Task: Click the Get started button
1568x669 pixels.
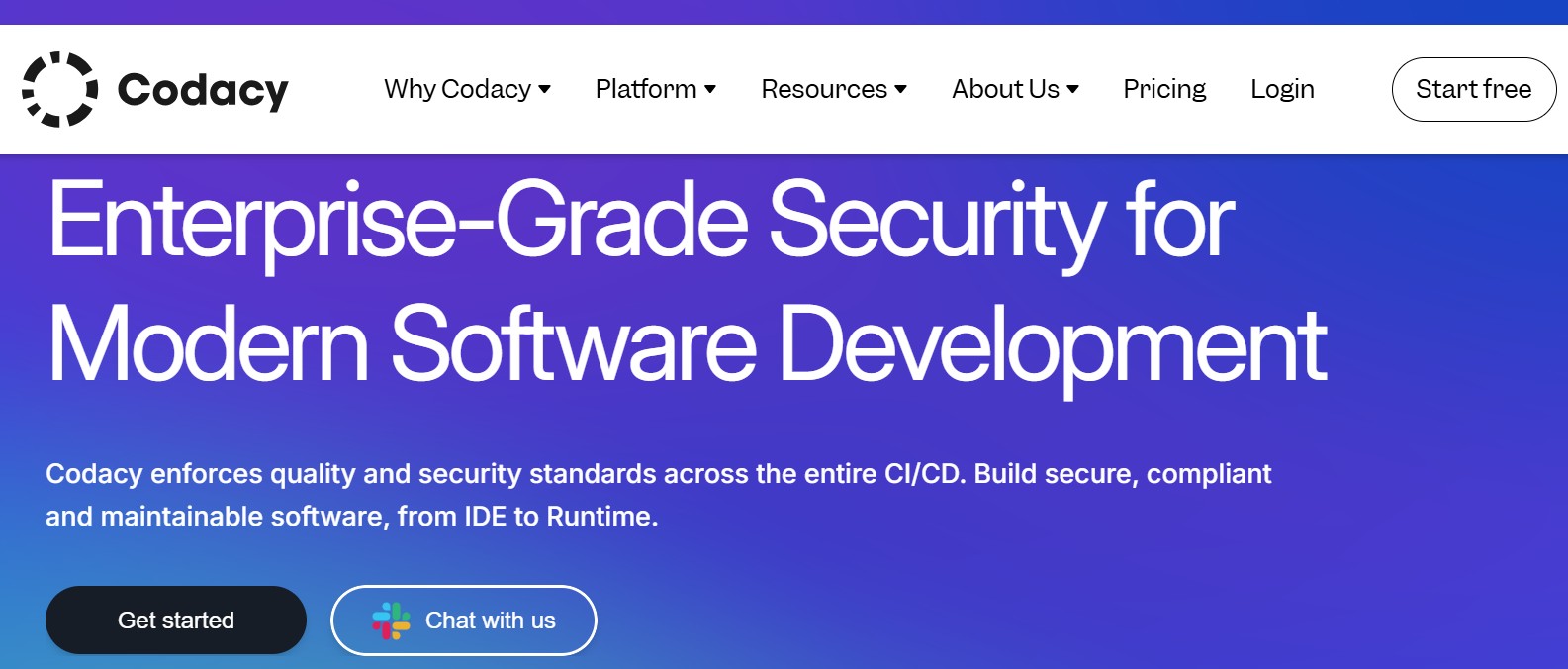Action: pos(176,621)
